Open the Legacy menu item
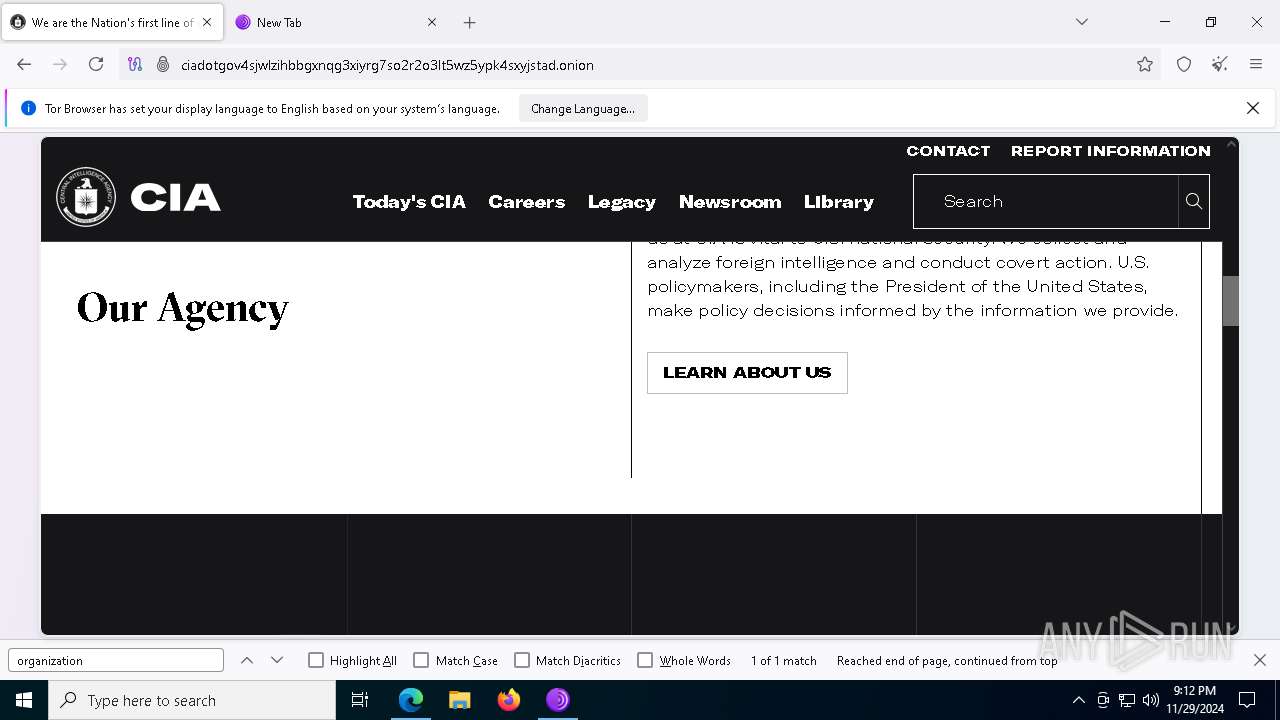1280x720 pixels. (x=622, y=201)
